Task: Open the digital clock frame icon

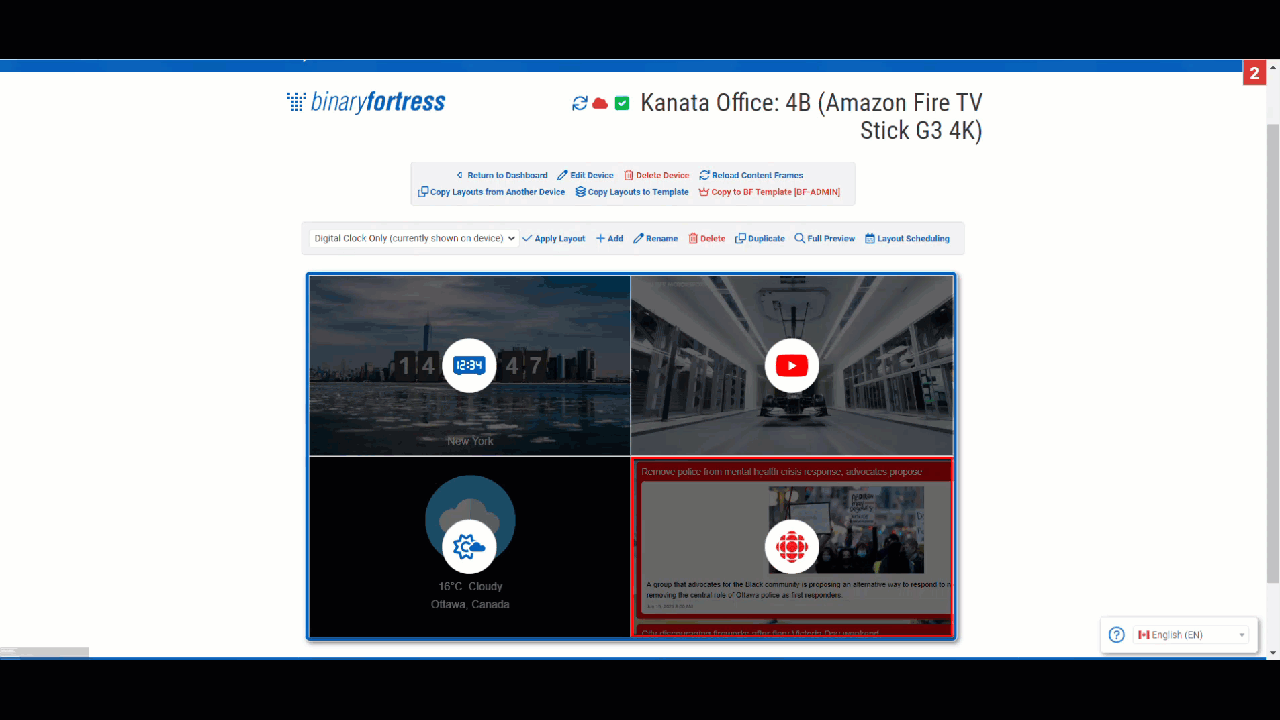Action: pyautogui.click(x=469, y=366)
